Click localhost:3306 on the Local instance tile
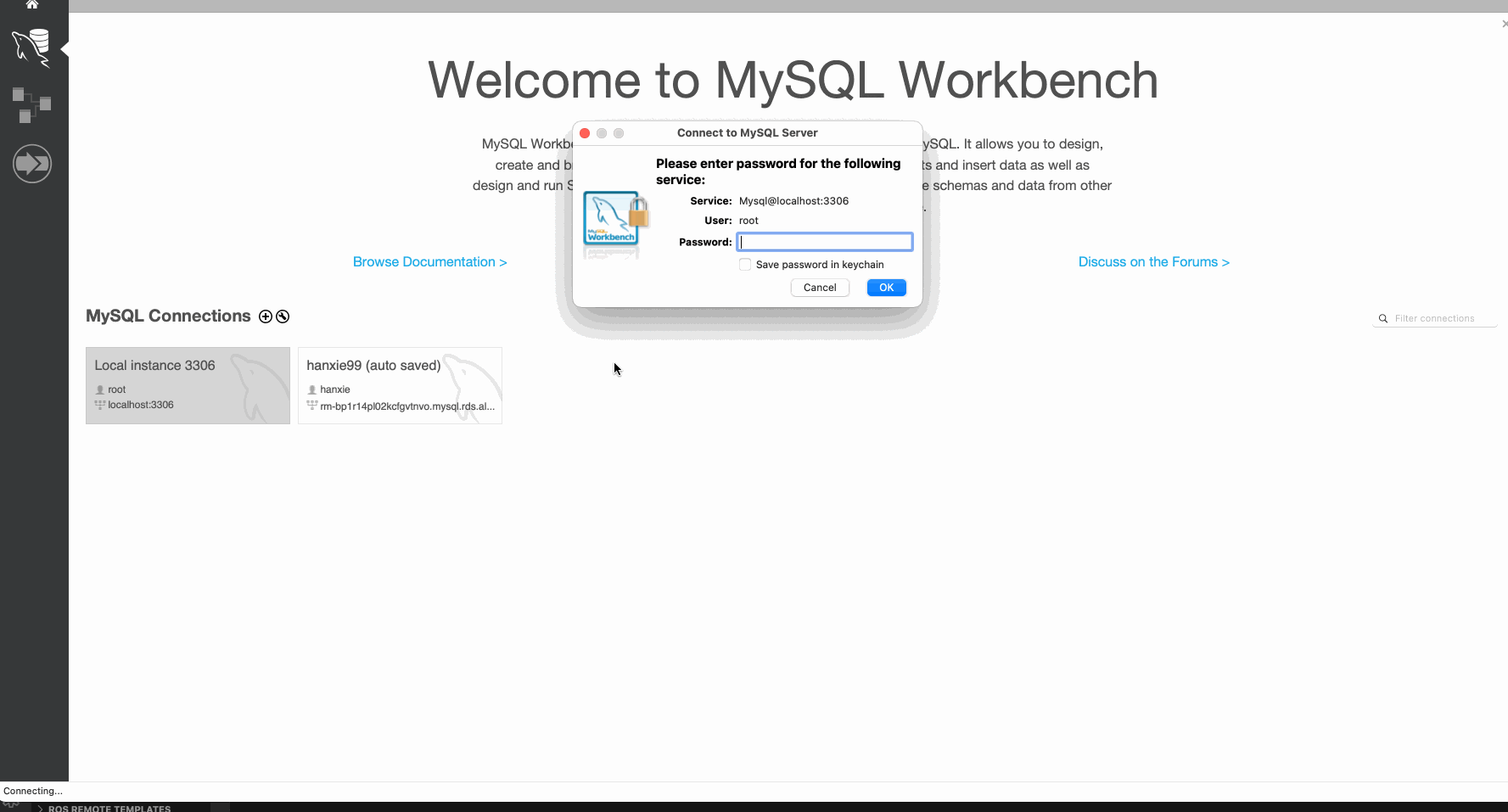The width and height of the screenshot is (1508, 812). 141,405
